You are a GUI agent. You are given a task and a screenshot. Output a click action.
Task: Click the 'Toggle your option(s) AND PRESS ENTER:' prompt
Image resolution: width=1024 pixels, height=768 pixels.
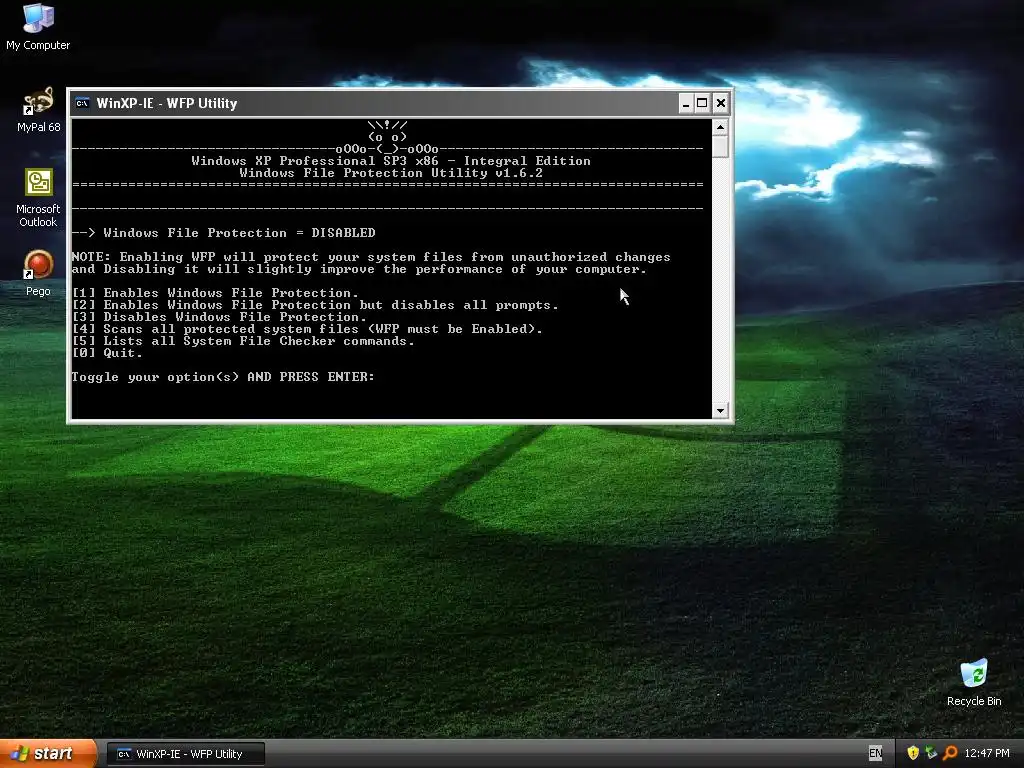[x=223, y=377]
